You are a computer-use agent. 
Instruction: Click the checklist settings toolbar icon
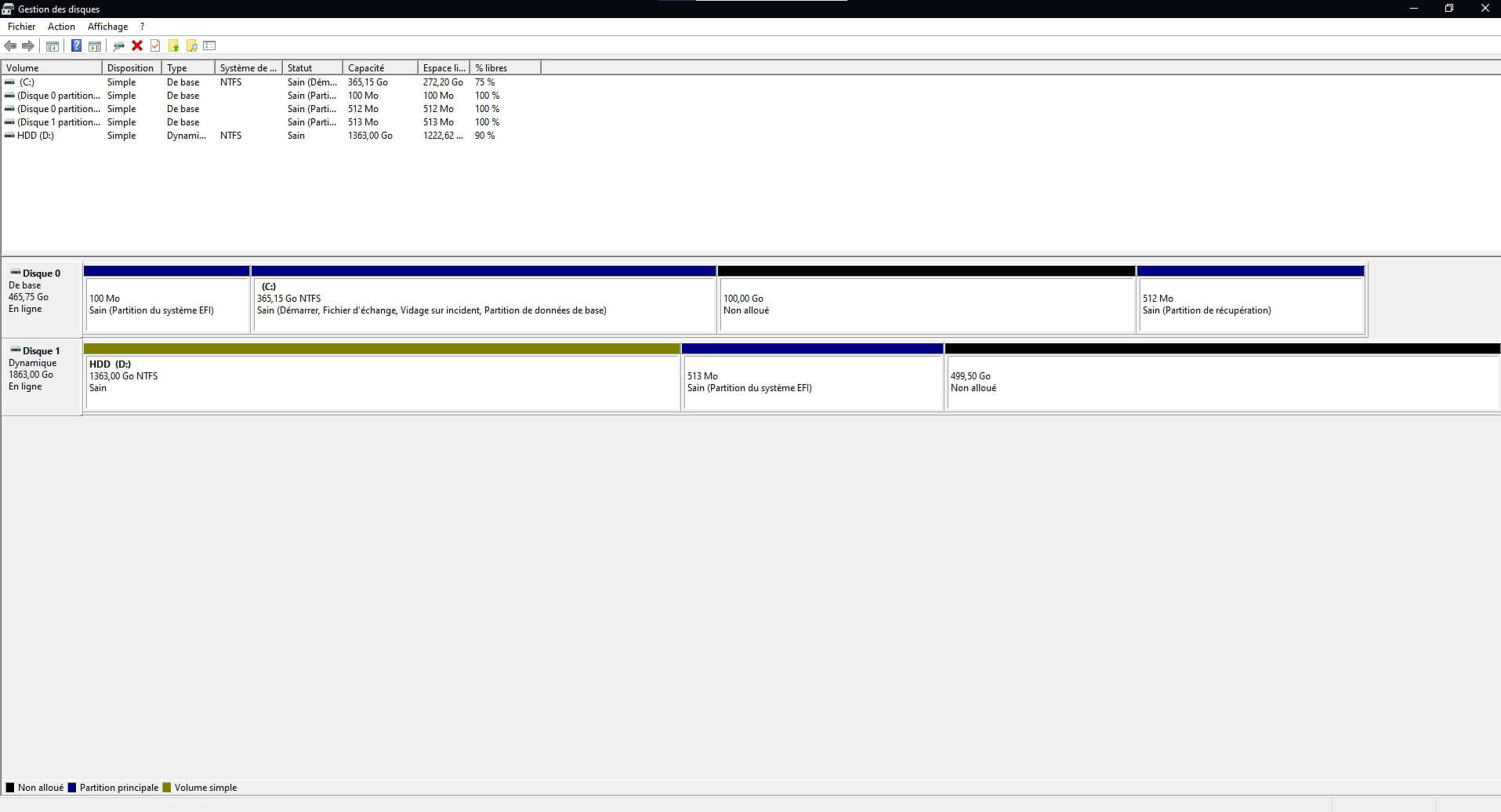click(x=209, y=46)
